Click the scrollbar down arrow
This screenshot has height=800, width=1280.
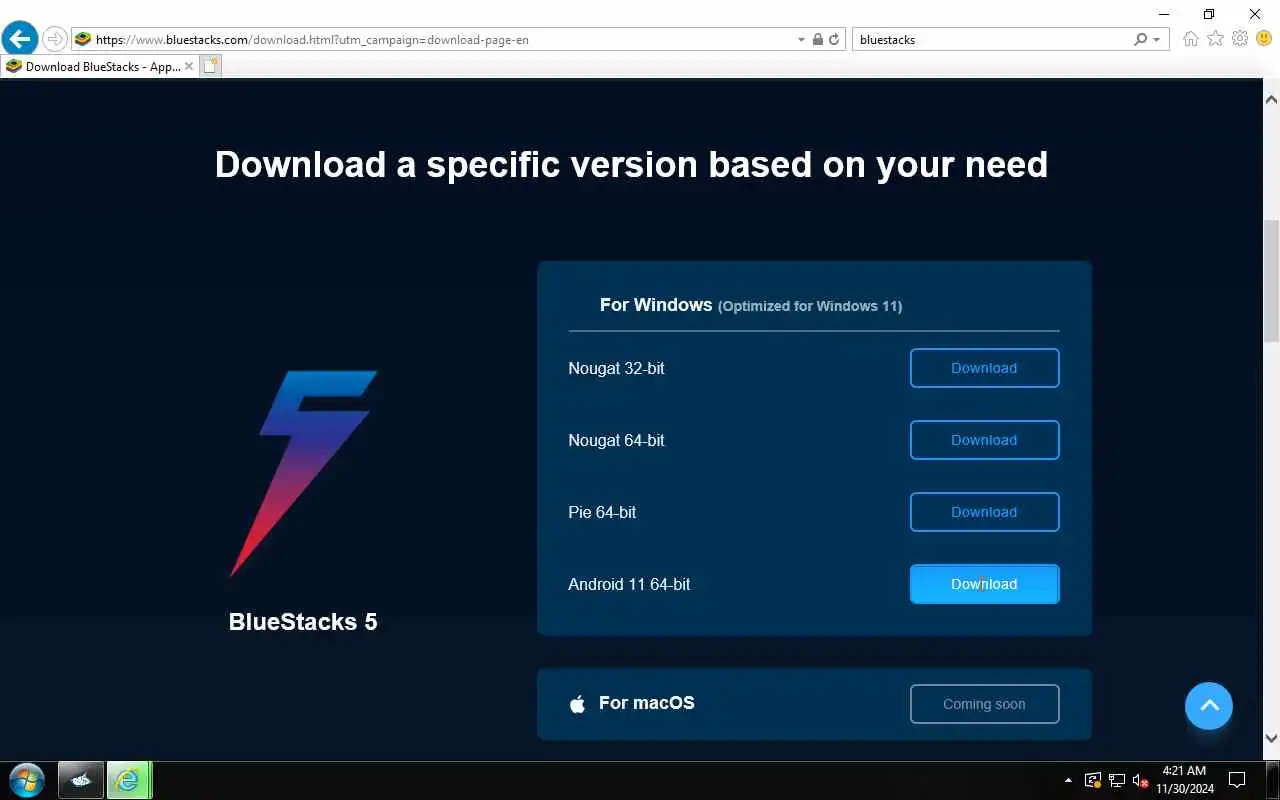[1271, 738]
